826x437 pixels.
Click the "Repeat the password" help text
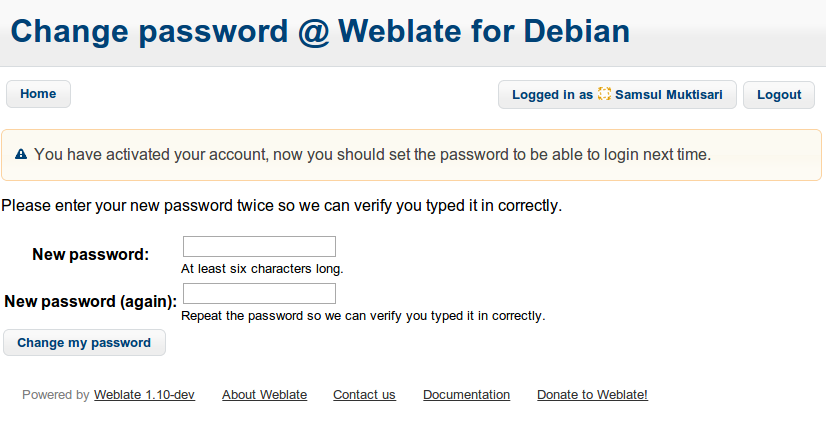click(363, 316)
